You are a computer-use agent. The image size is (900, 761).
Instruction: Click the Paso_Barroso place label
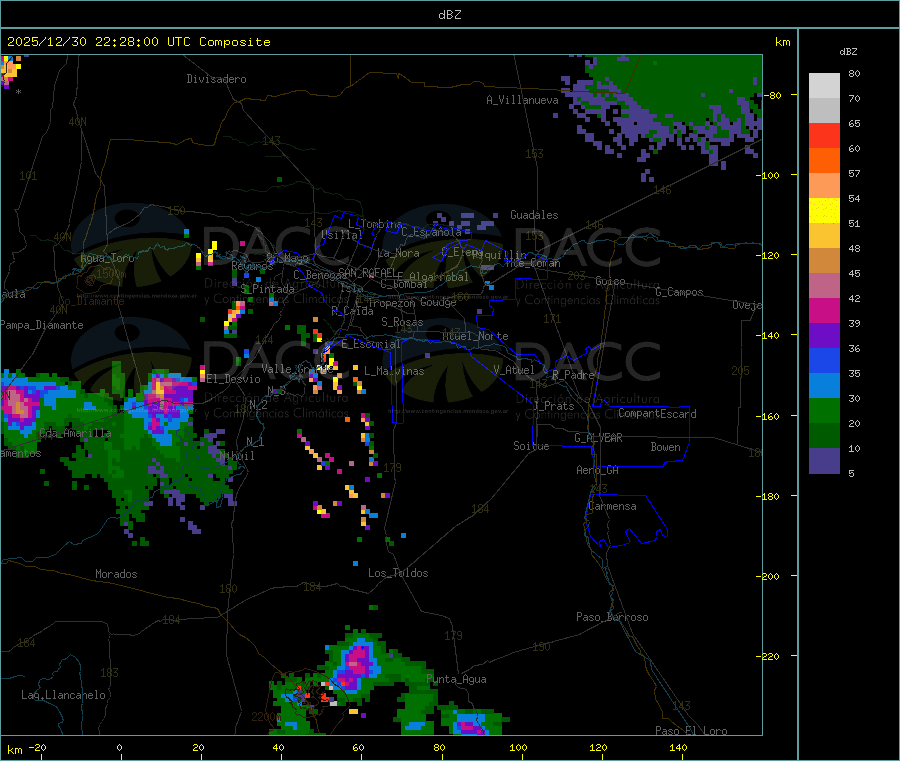point(612,617)
